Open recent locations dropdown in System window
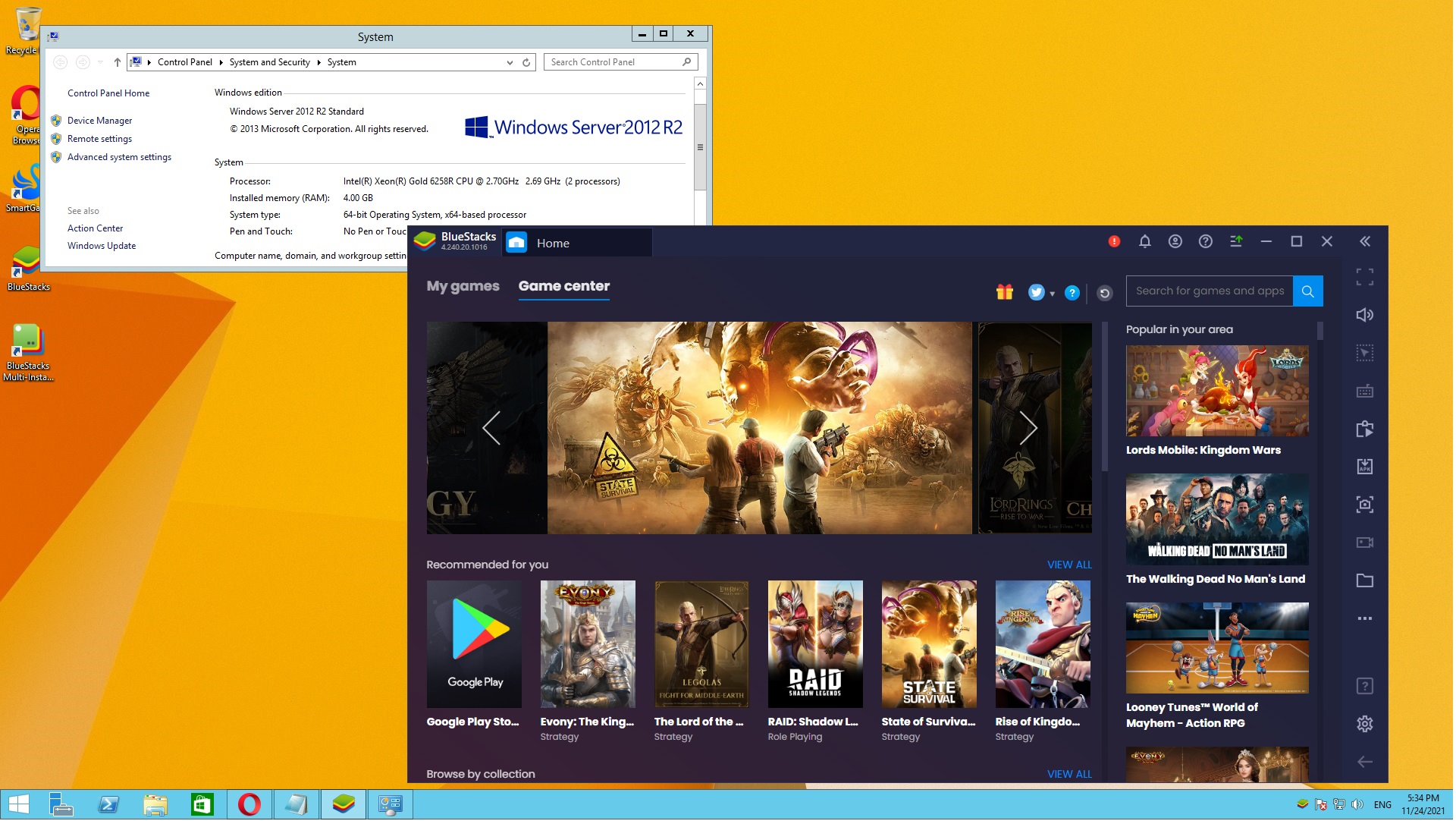The height and width of the screenshot is (821, 1456). coord(100,63)
